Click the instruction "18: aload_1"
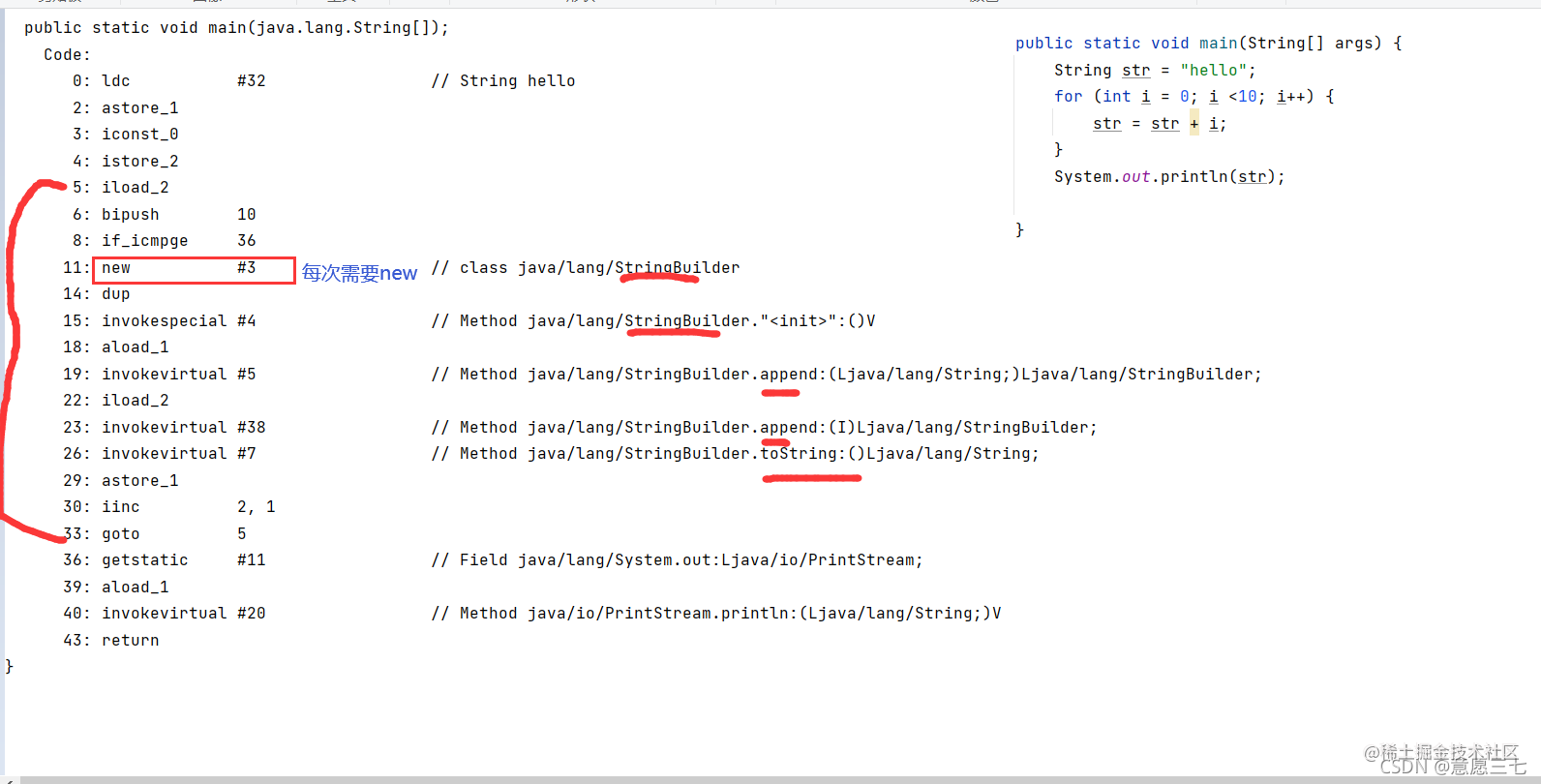This screenshot has height=784, width=1541. click(x=116, y=347)
